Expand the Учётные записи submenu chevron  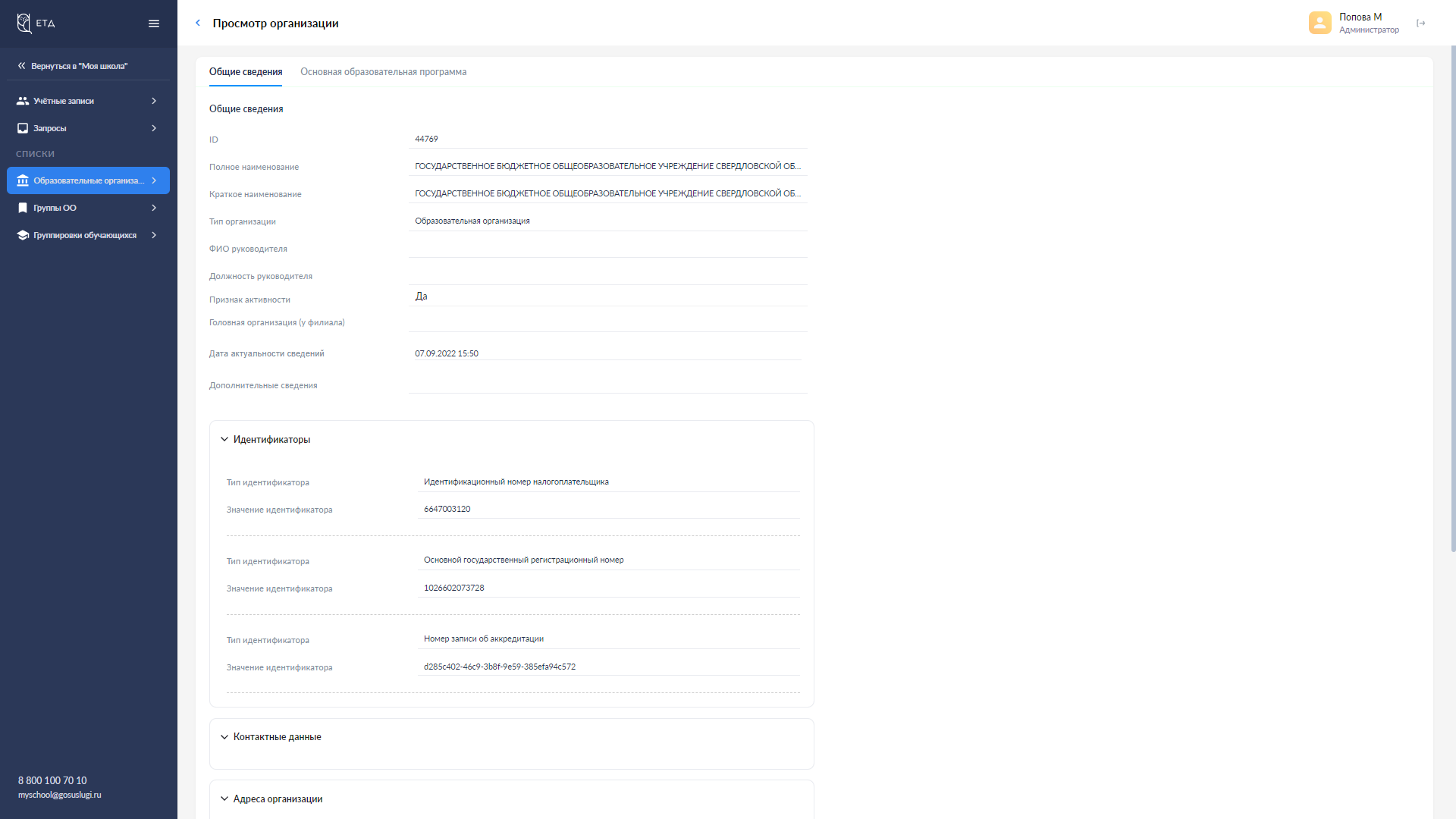(154, 101)
